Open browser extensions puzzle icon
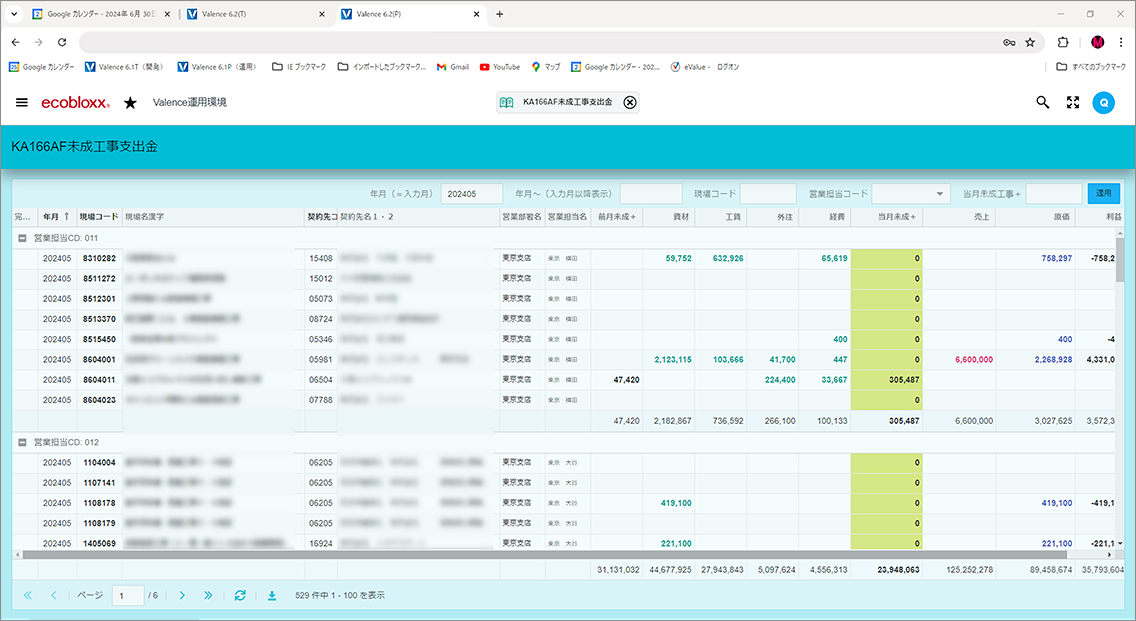1136x621 pixels. click(x=1063, y=42)
